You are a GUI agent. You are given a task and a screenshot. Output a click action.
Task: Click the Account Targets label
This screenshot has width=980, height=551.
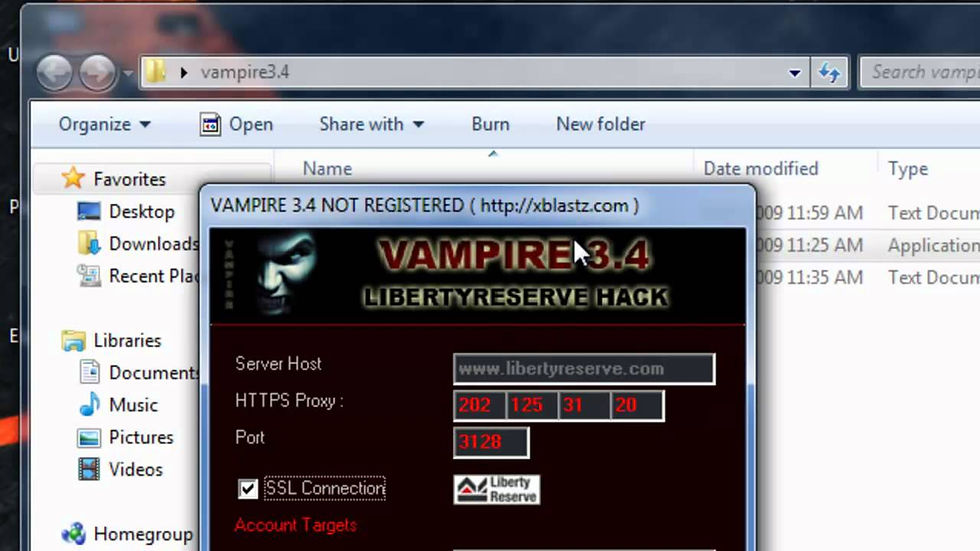tap(296, 525)
